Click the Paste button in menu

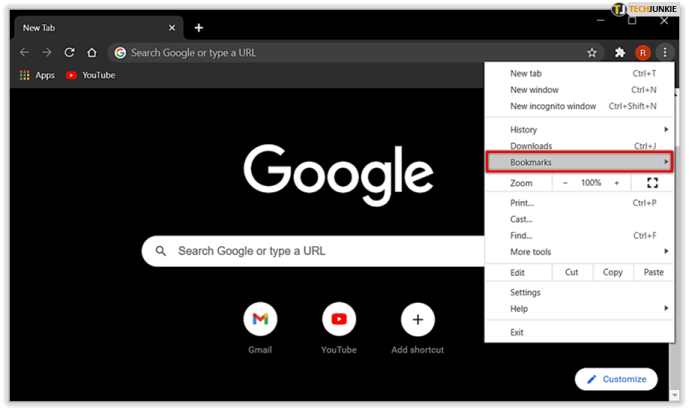pyautogui.click(x=653, y=272)
